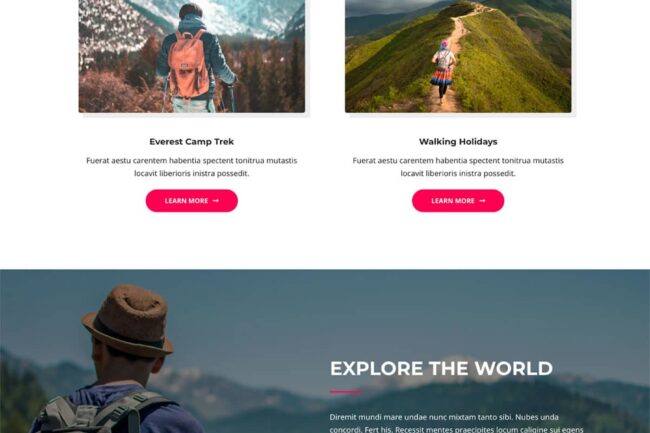Click Learn More under Everest Camp Trek
This screenshot has height=433, width=650.
point(192,201)
